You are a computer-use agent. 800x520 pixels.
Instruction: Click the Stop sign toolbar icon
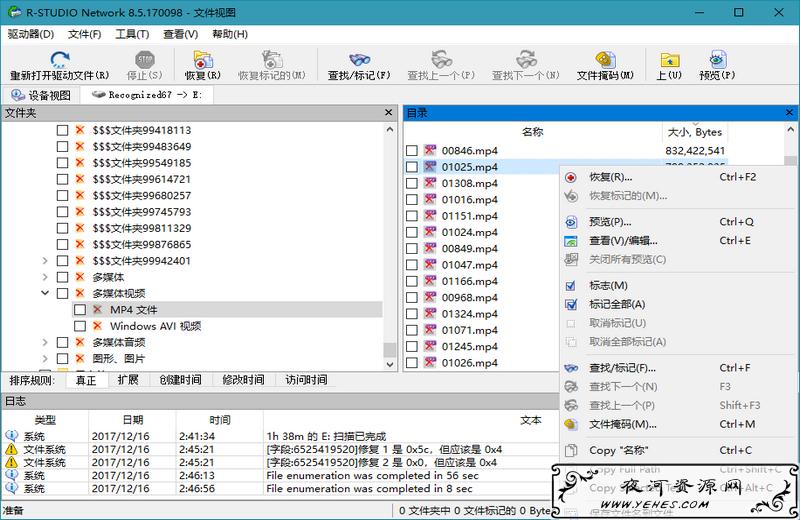[x=144, y=60]
